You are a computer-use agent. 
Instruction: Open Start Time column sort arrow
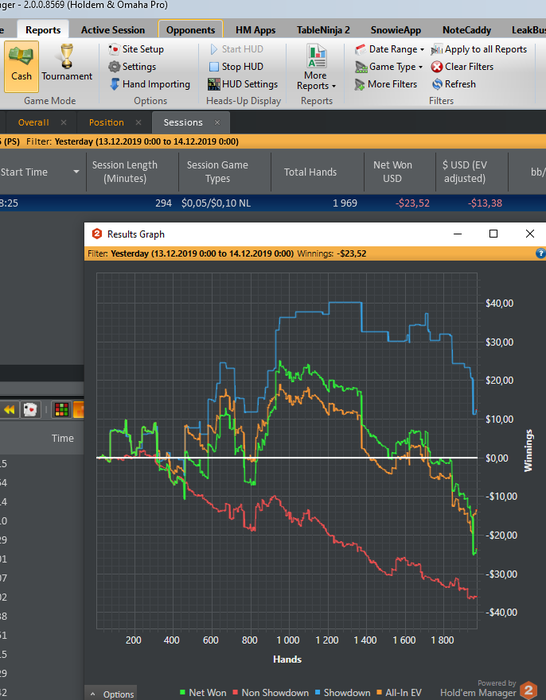click(76, 172)
